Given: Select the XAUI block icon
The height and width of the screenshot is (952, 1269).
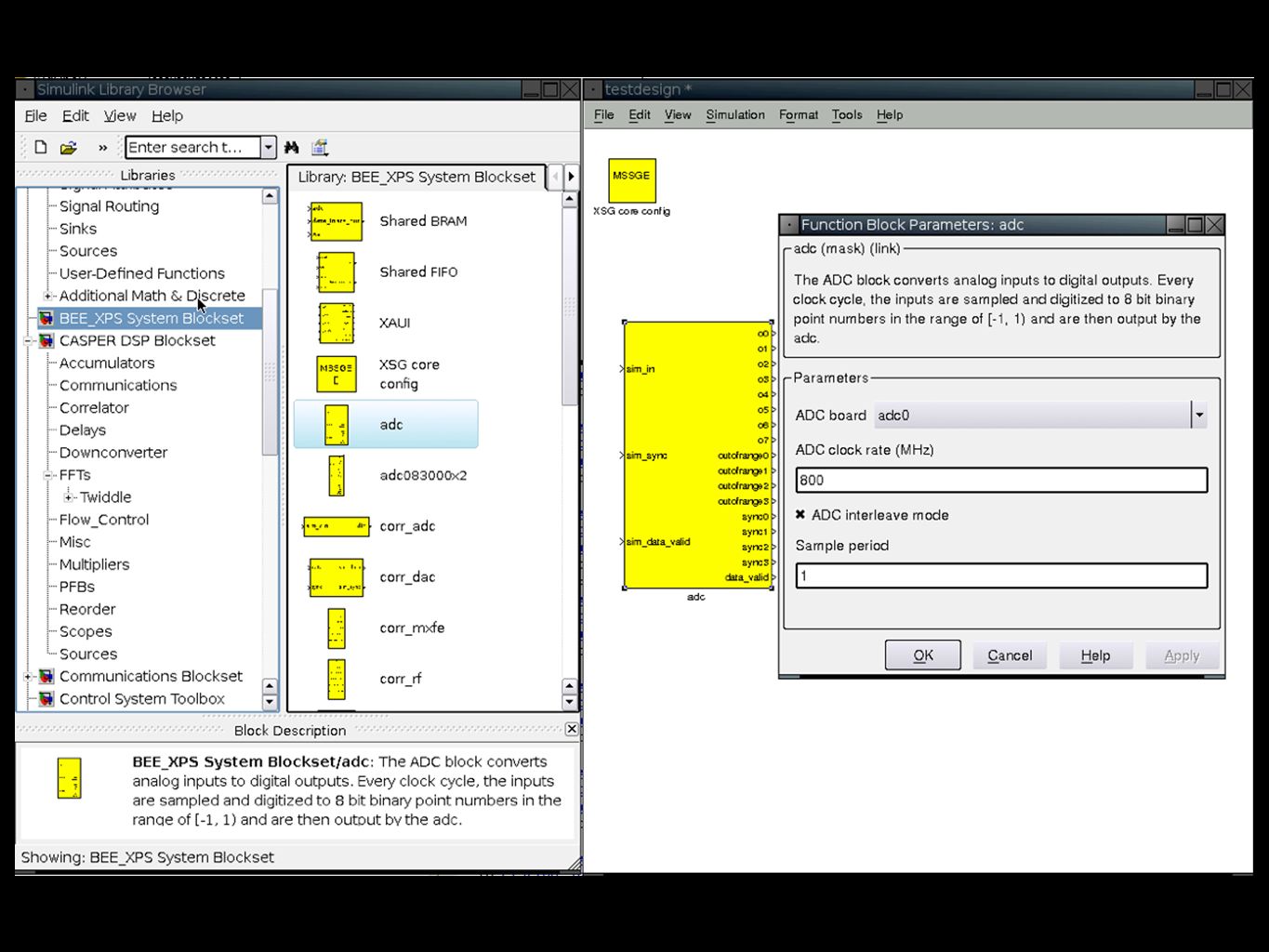Looking at the screenshot, I should pos(336,323).
